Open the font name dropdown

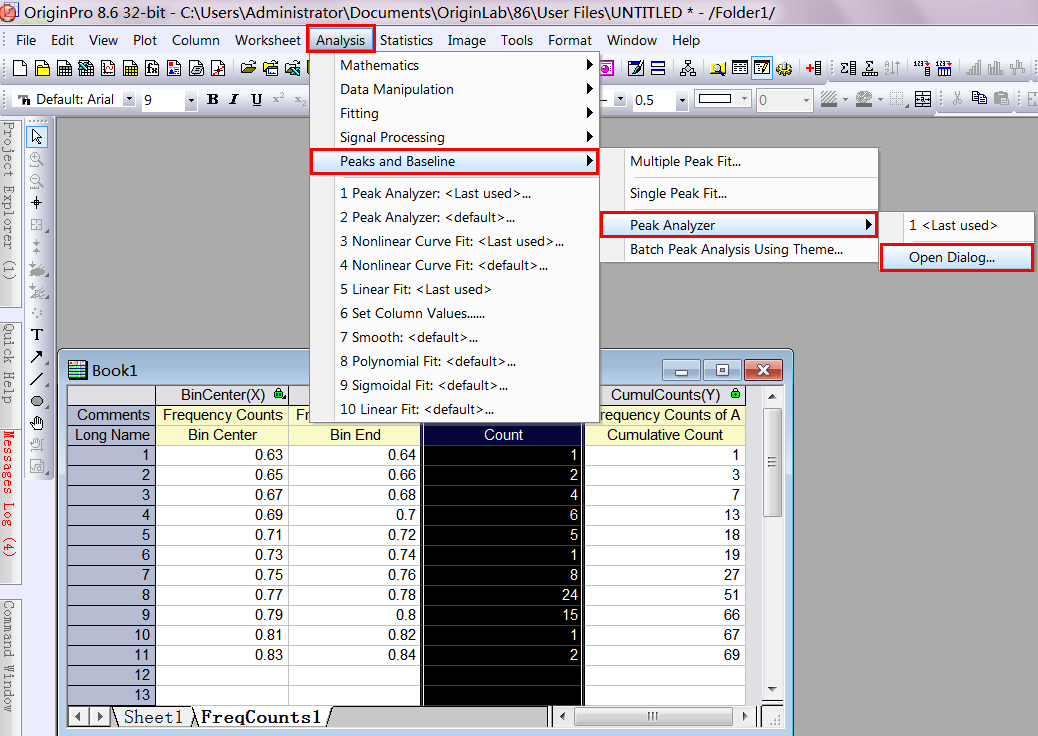click(129, 100)
